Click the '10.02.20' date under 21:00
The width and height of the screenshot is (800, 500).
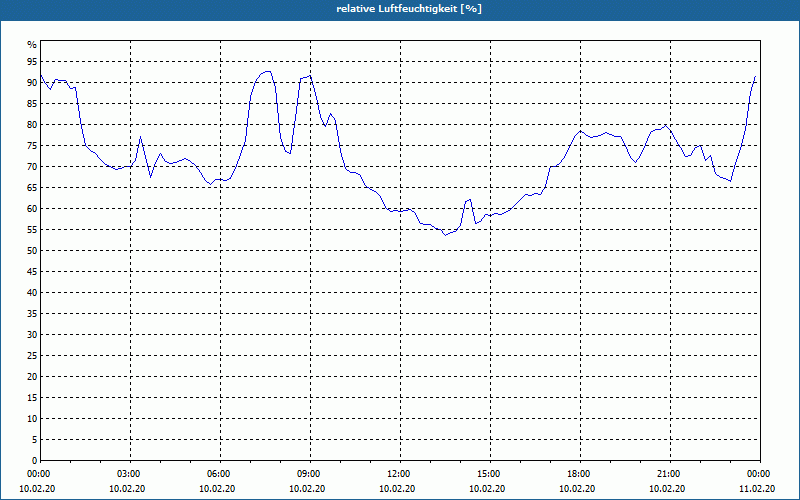[668, 489]
